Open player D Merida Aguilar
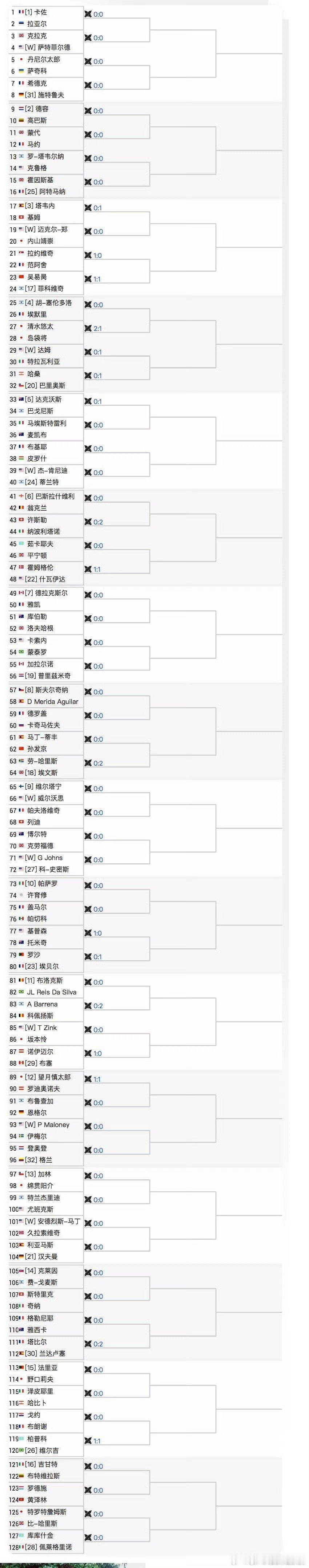 (53, 701)
